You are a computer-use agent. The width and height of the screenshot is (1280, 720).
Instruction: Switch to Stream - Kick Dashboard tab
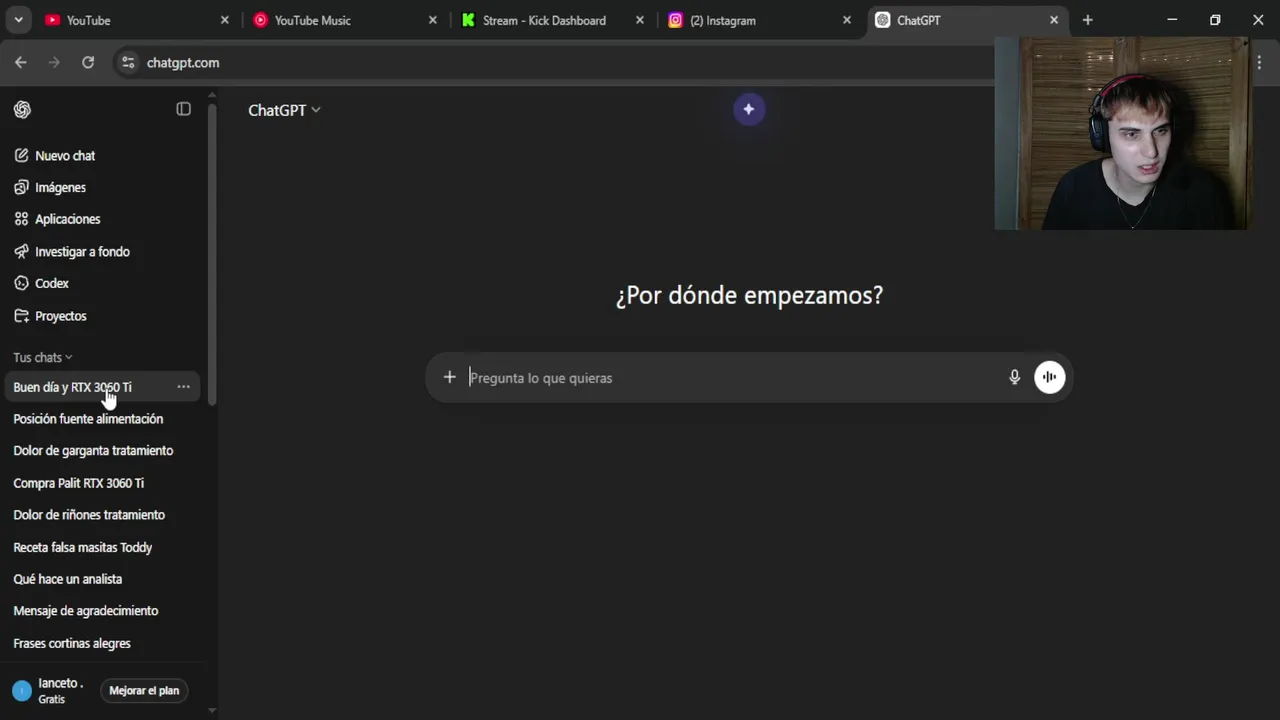(x=553, y=20)
